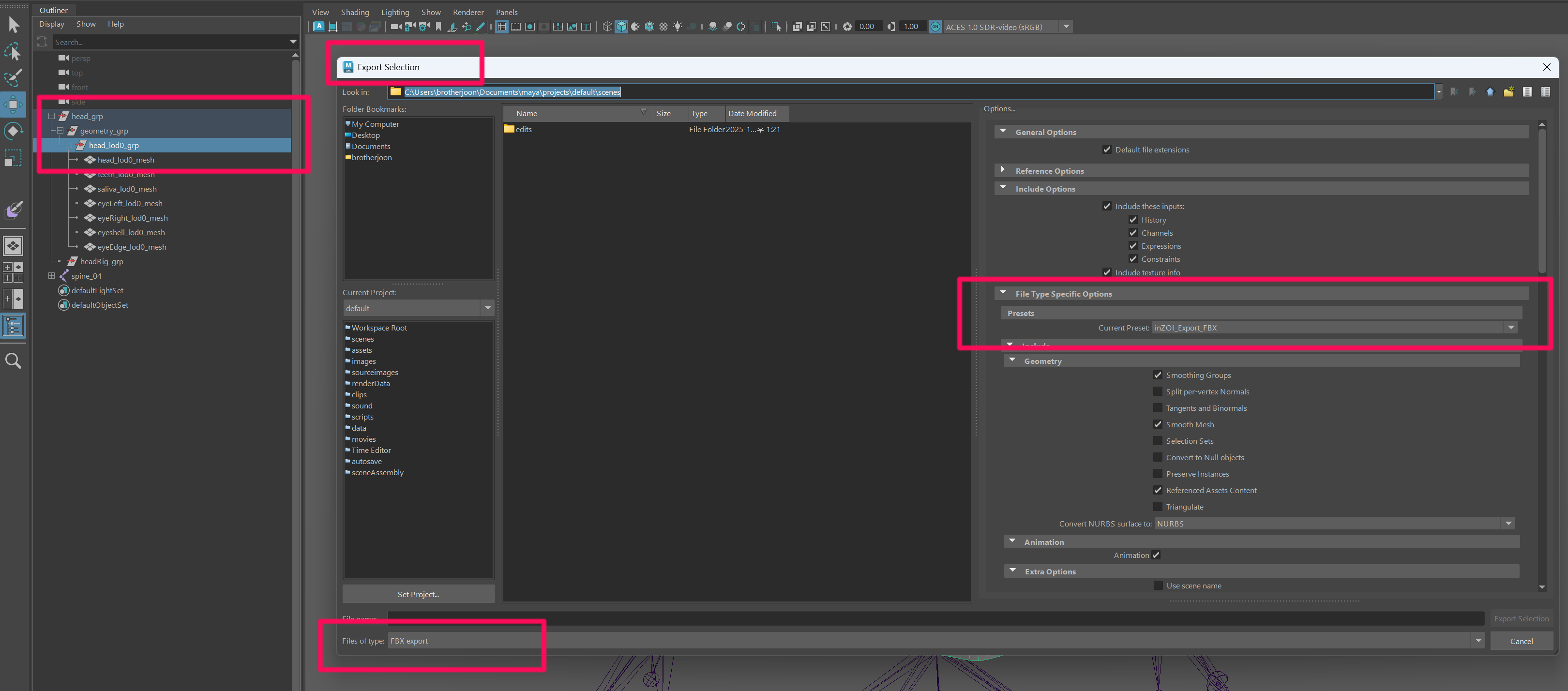Image resolution: width=1568 pixels, height=691 pixels.
Task: Switch file browser to detailed list view
Action: coord(1545,92)
